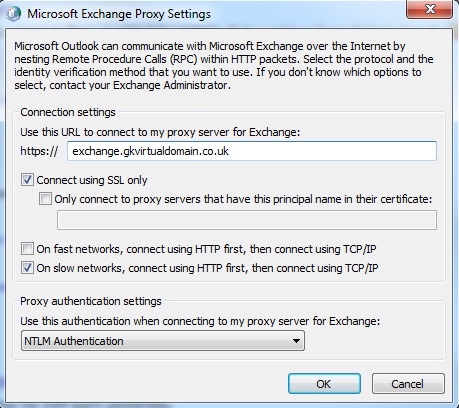Tick the On fast networks checkbox
Image resolution: width=459 pixels, height=408 pixels.
pos(27,249)
